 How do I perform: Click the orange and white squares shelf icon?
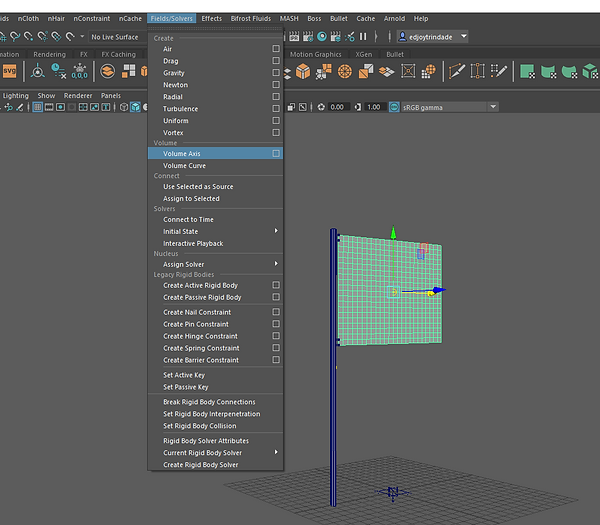129,71
